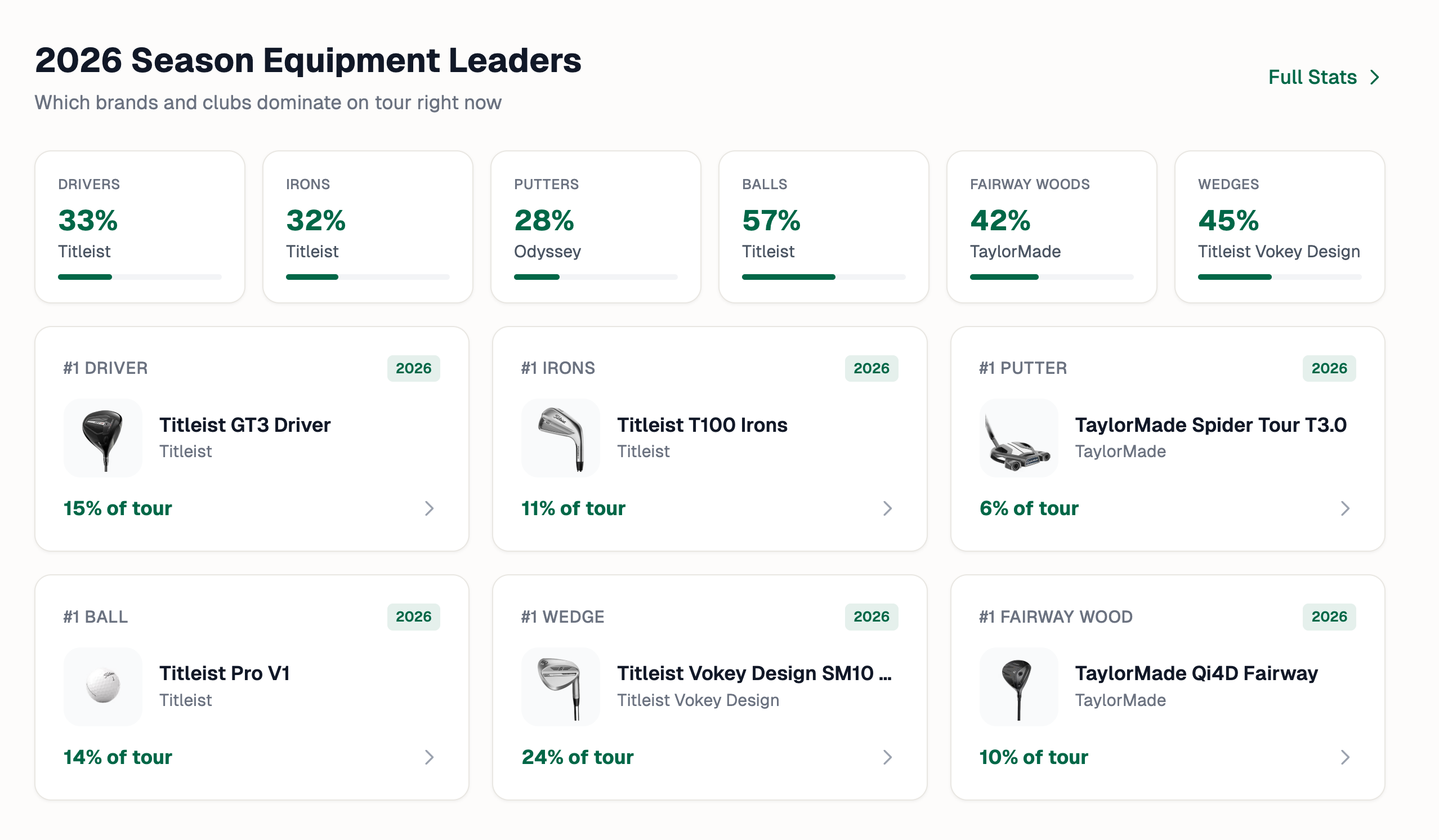Open the Drivers 33% Titleist card
The height and width of the screenshot is (840, 1439).
point(140,227)
